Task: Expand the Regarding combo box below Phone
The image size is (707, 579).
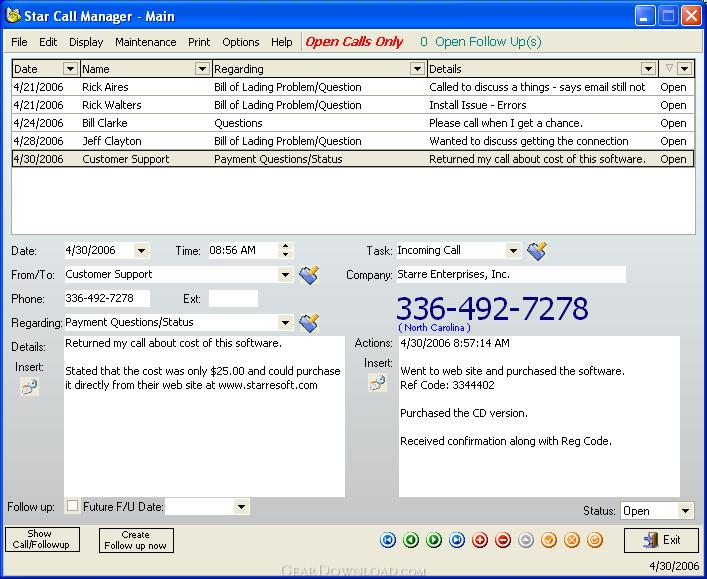Action: pos(285,323)
